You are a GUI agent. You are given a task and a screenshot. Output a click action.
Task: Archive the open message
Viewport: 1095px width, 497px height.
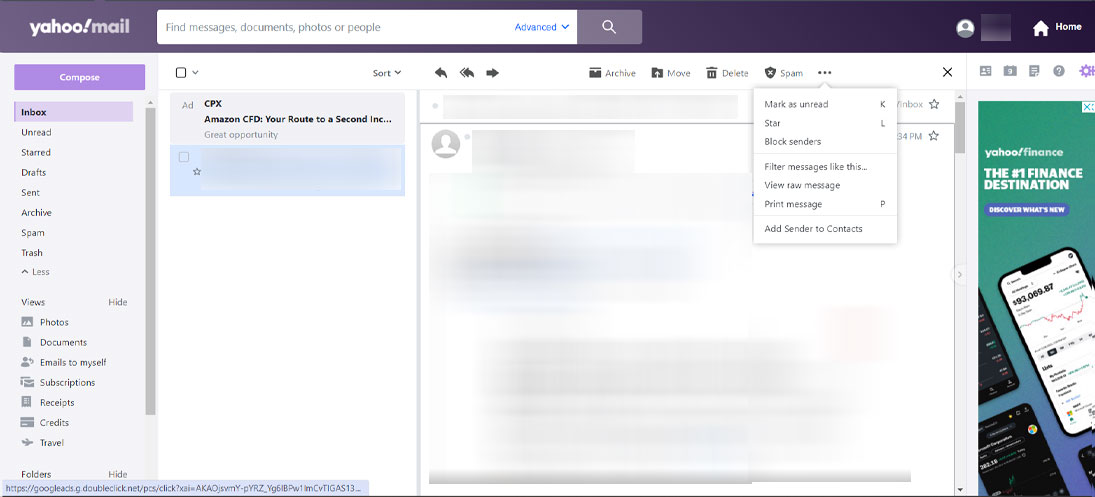(x=612, y=73)
